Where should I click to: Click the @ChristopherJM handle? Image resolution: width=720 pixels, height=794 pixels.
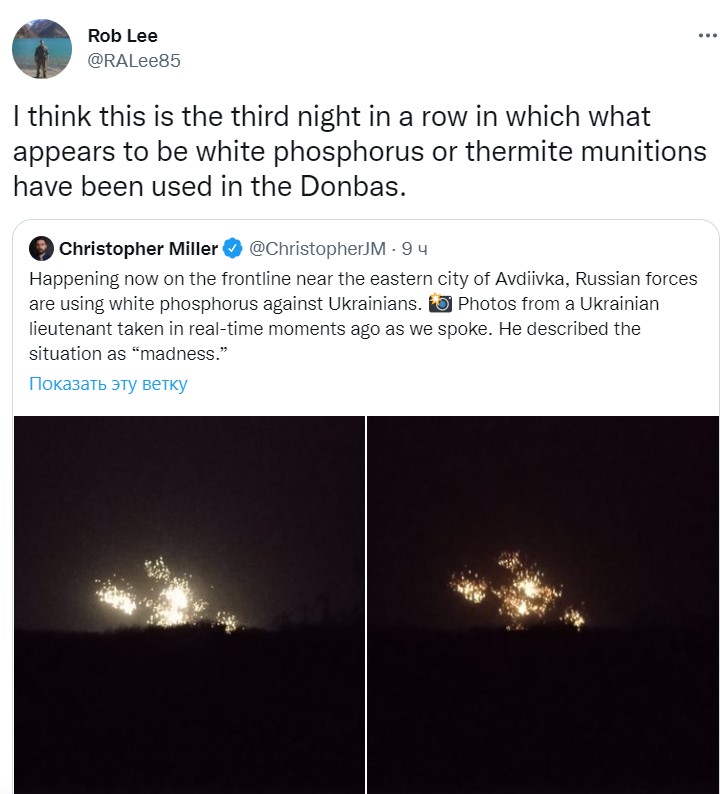click(x=314, y=248)
